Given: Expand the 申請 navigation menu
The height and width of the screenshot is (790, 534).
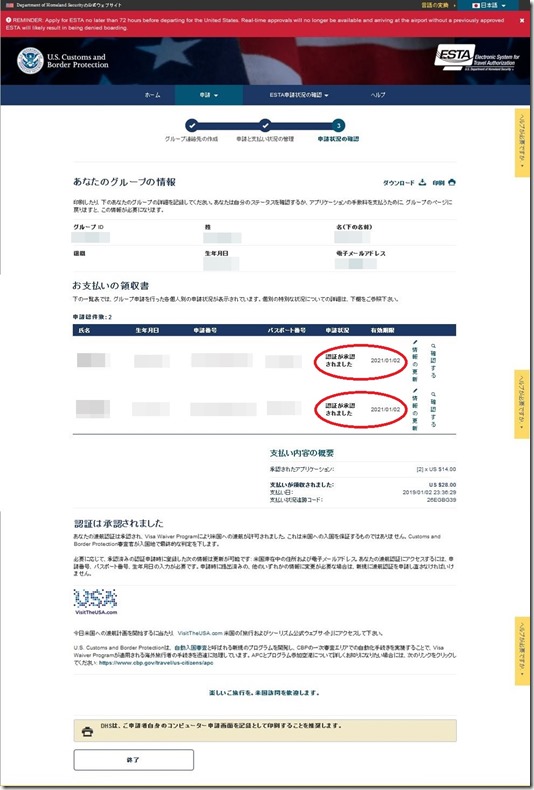Looking at the screenshot, I should (x=209, y=95).
